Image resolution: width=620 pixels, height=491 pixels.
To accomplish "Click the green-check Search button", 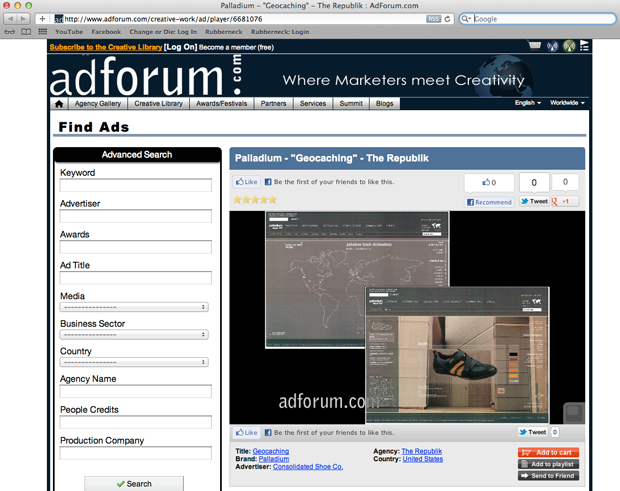I will [x=134, y=484].
